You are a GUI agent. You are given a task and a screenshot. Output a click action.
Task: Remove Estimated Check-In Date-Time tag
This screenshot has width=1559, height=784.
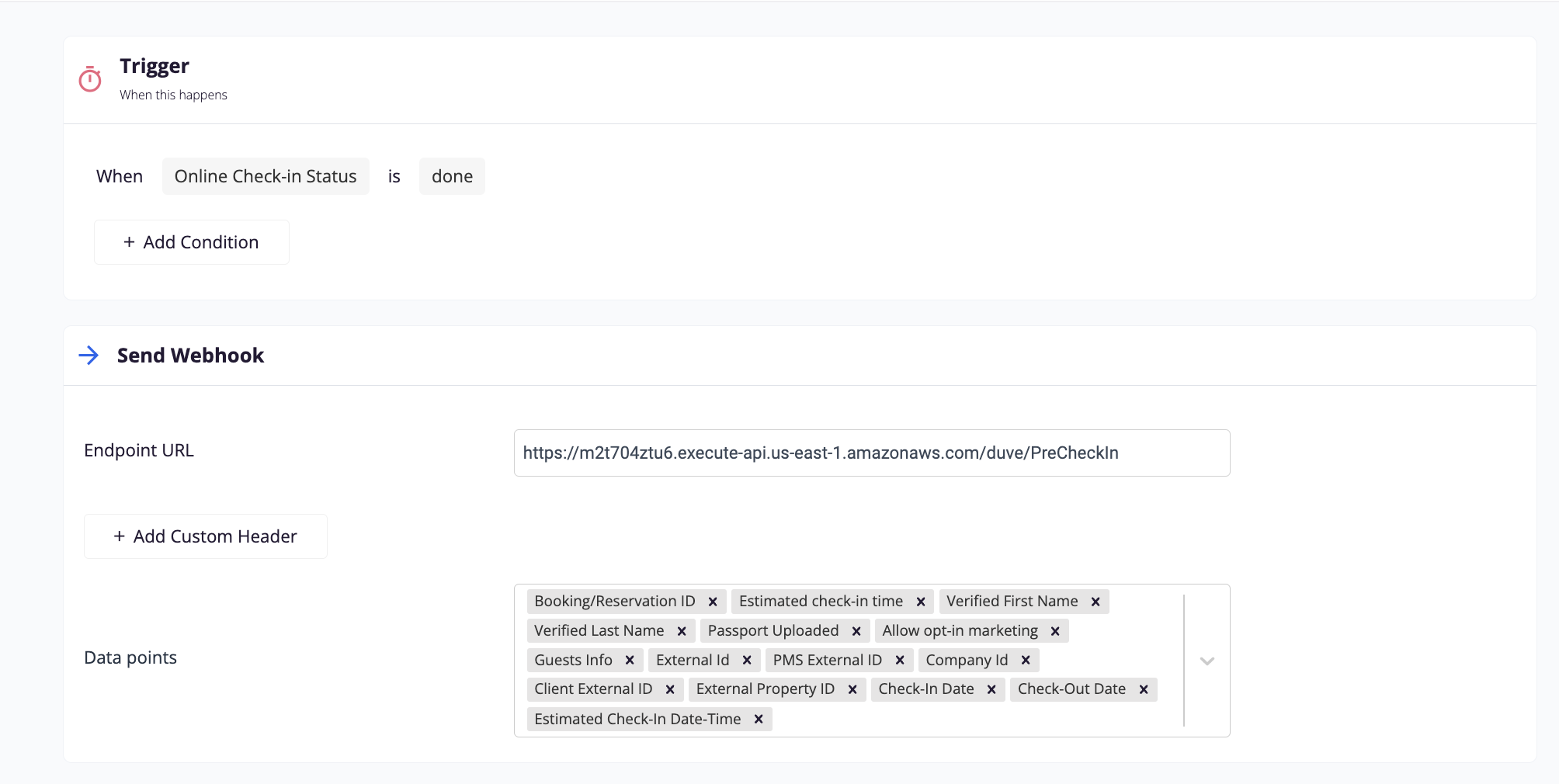coord(759,720)
